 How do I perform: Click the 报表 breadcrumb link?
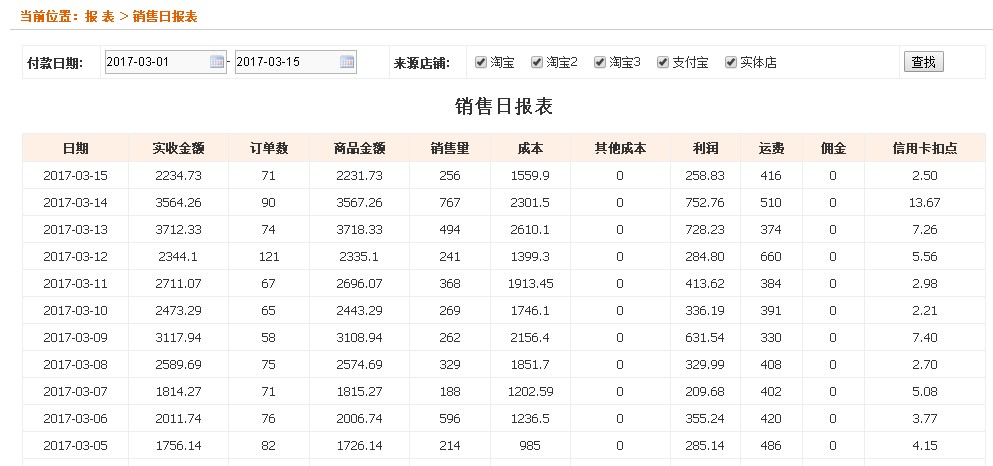click(100, 17)
